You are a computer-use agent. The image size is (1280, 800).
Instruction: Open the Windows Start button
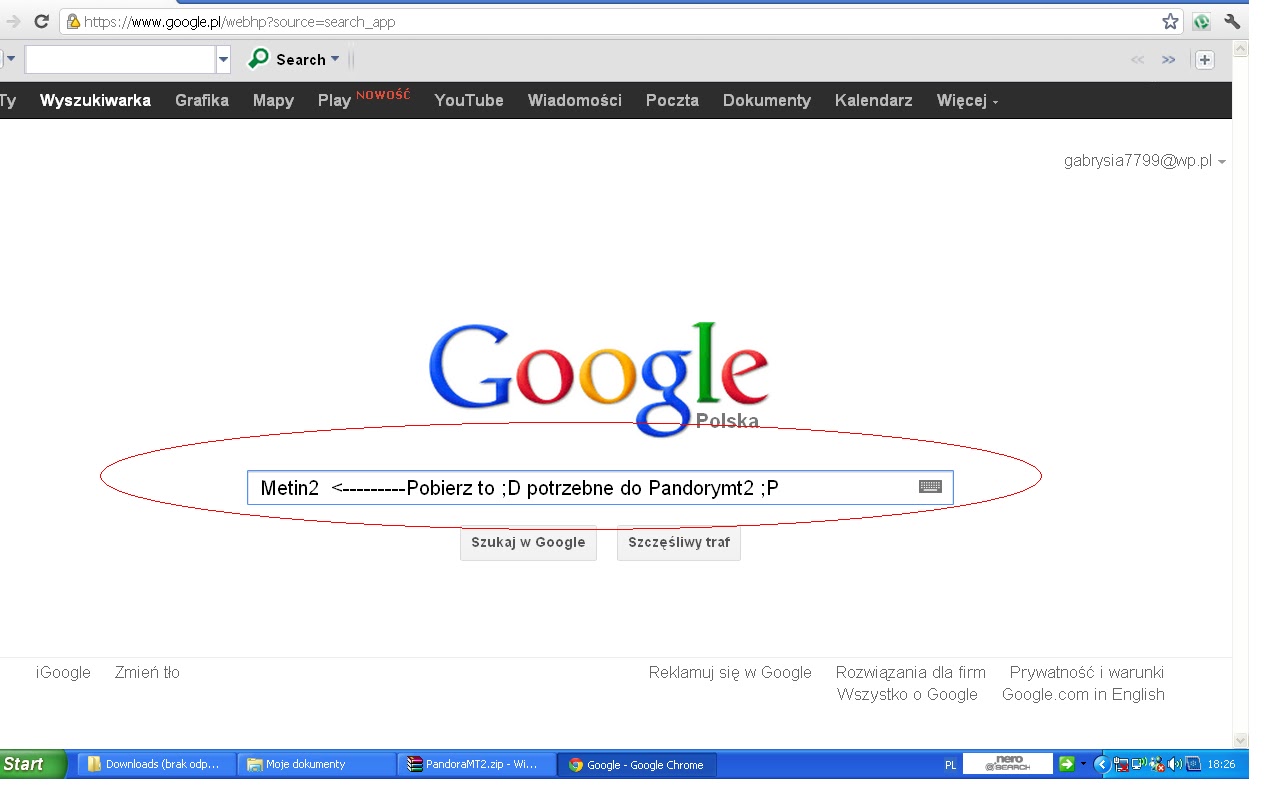[32, 764]
